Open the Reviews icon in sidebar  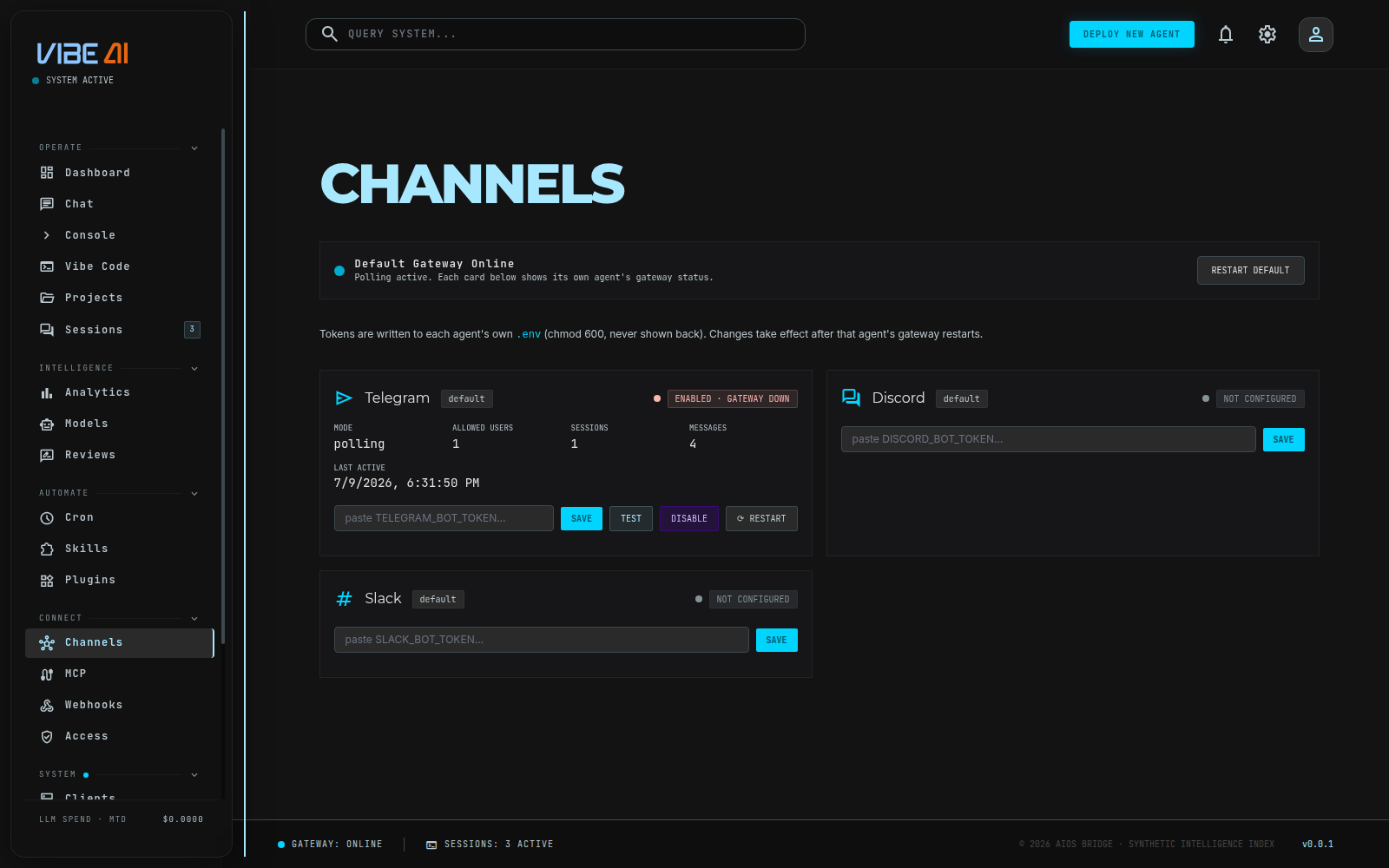tap(47, 455)
